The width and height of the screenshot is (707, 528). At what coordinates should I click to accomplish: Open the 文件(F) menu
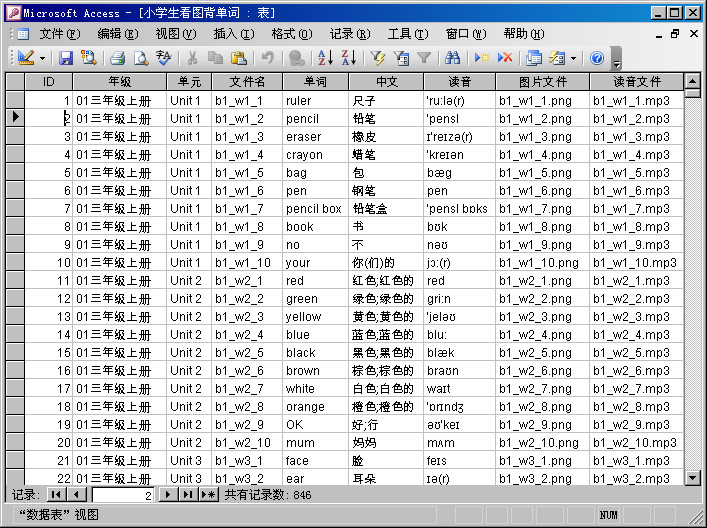60,34
